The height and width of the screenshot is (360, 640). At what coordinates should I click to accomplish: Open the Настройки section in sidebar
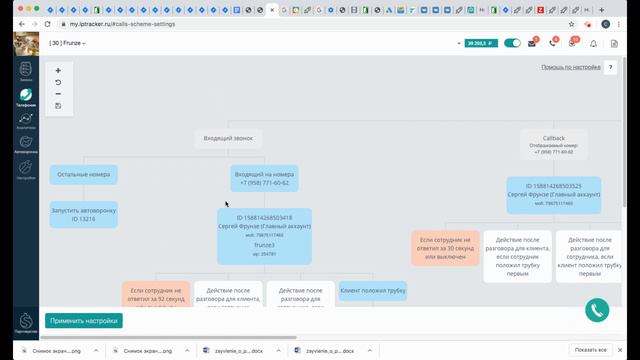(x=26, y=169)
